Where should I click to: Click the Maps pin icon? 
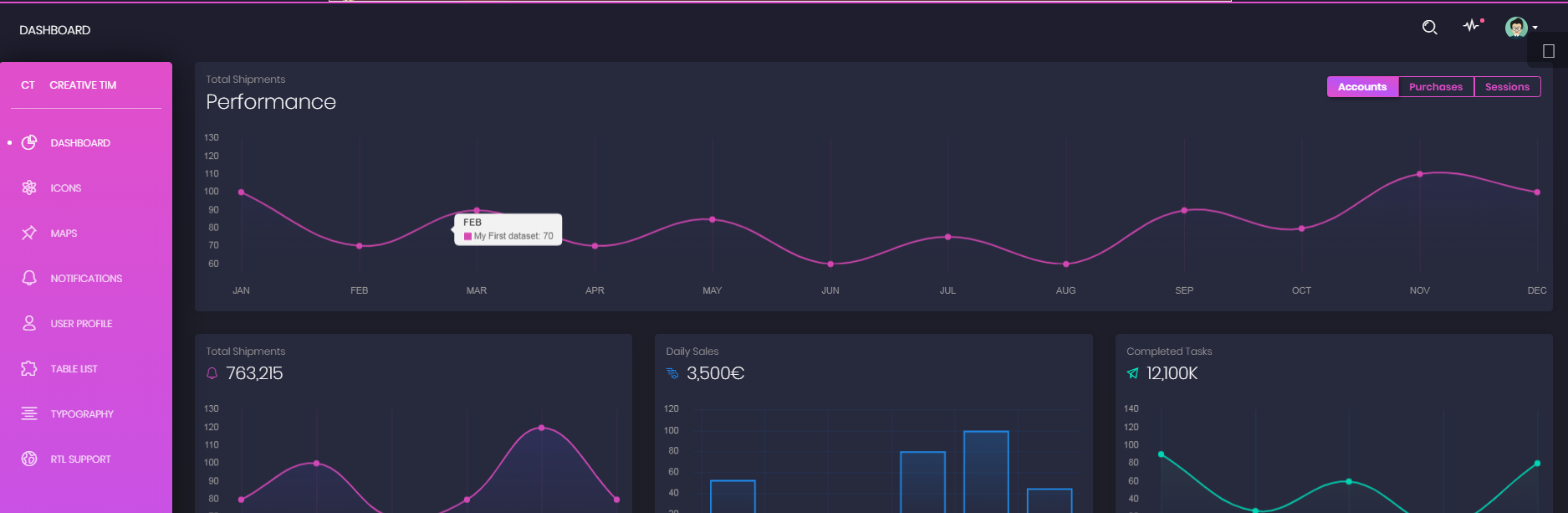tap(29, 233)
